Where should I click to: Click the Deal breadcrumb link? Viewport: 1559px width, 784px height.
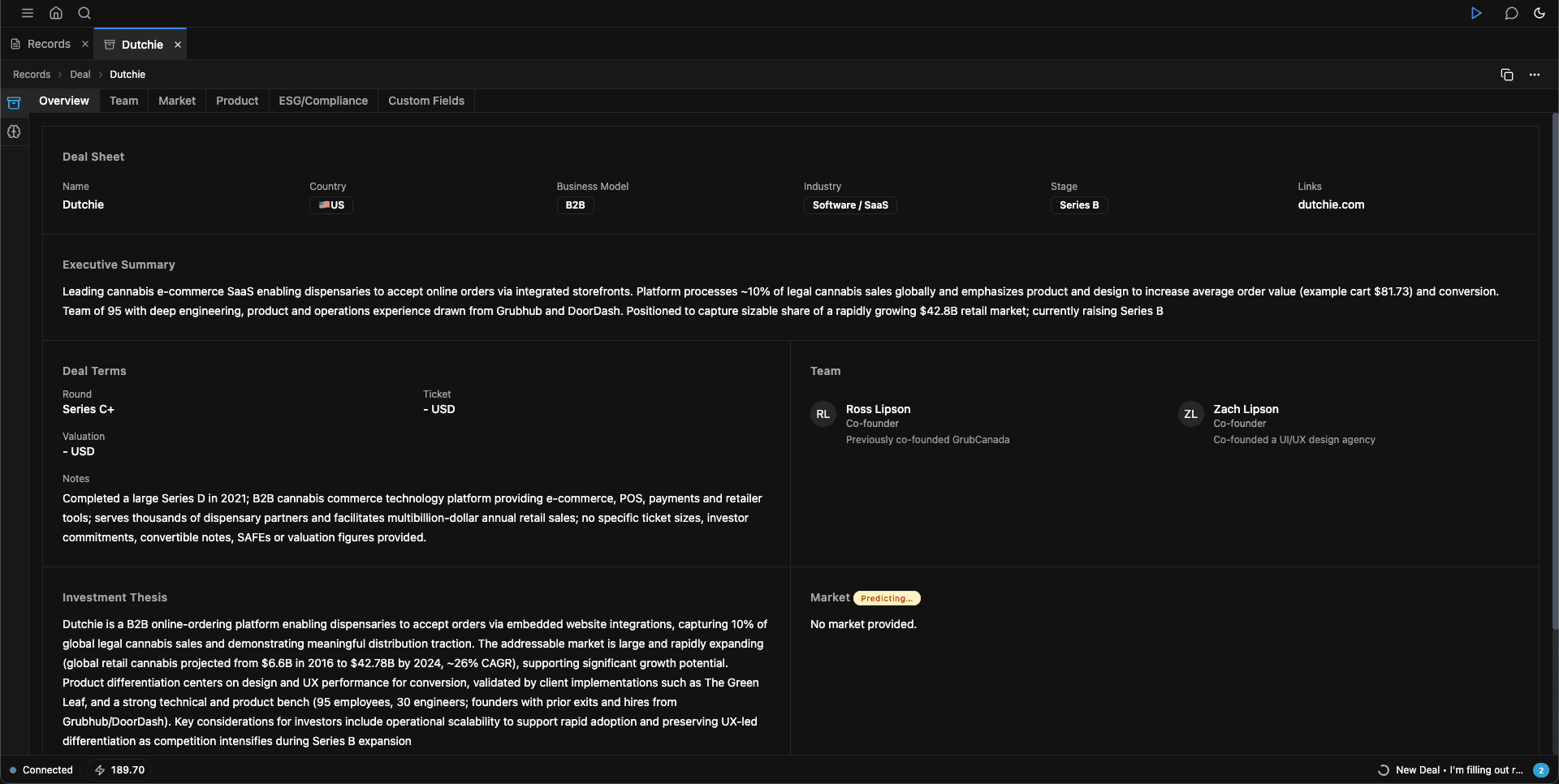80,75
